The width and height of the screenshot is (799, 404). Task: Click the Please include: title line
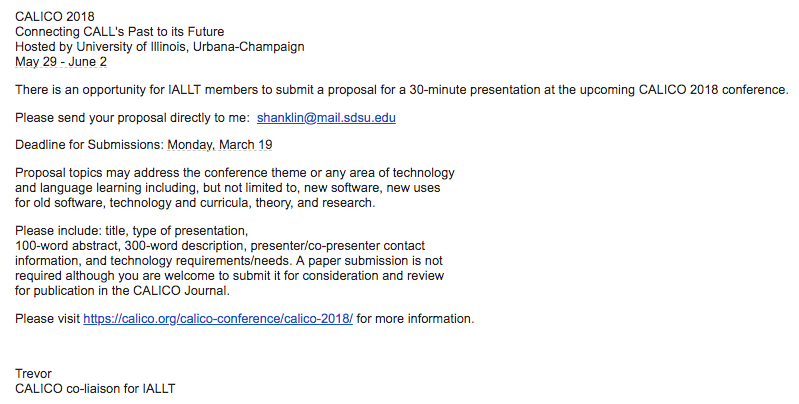coord(131,231)
